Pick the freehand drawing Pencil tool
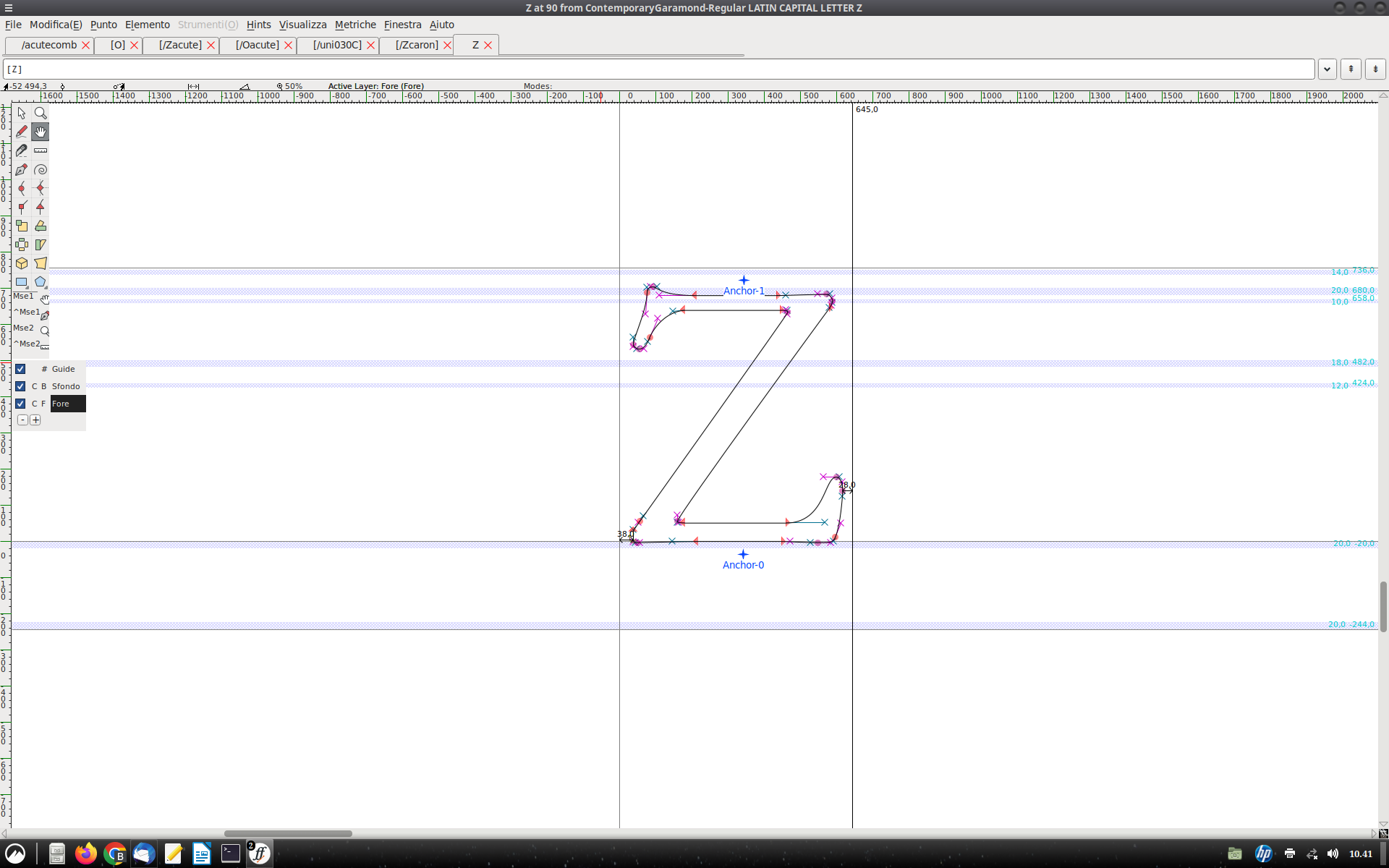This screenshot has height=868, width=1389. pos(22,132)
